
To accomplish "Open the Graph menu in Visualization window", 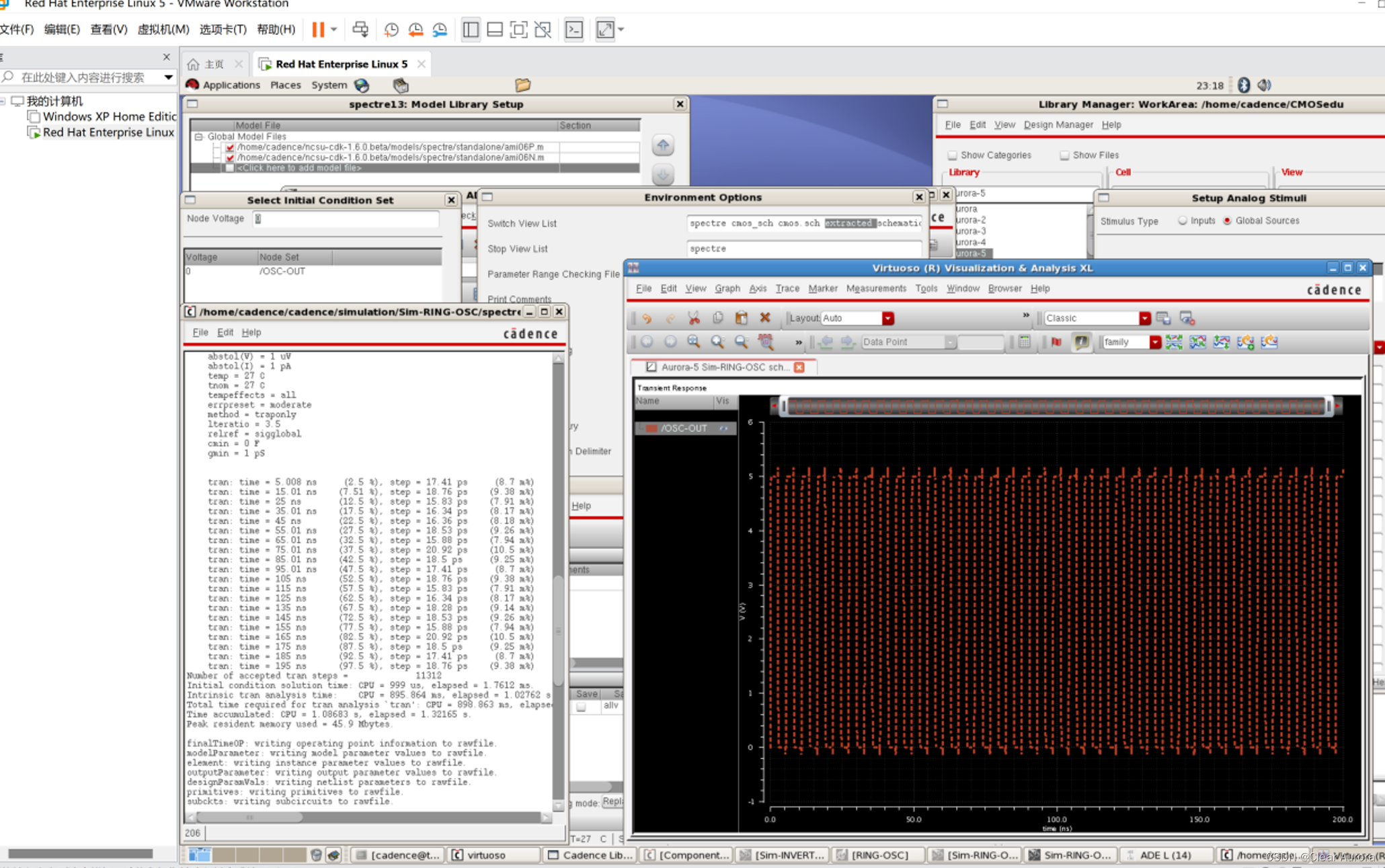I will [727, 288].
